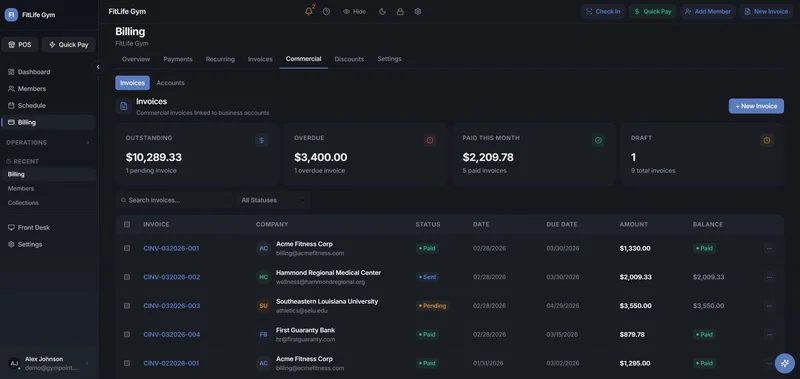
Task: Open Settings in sidebar
Action: coord(48,244)
